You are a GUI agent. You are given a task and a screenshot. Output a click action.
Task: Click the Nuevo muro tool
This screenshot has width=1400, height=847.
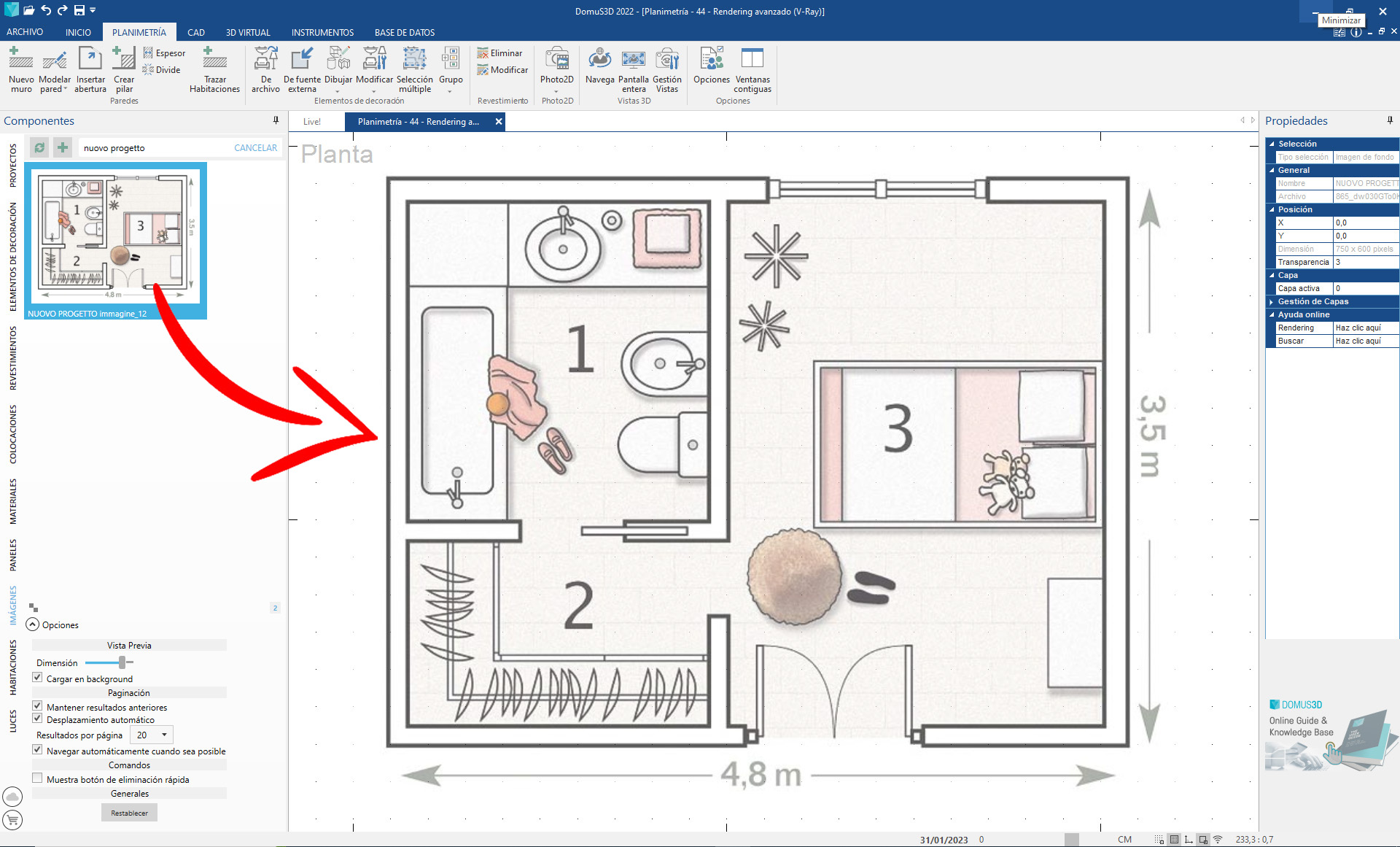21,70
